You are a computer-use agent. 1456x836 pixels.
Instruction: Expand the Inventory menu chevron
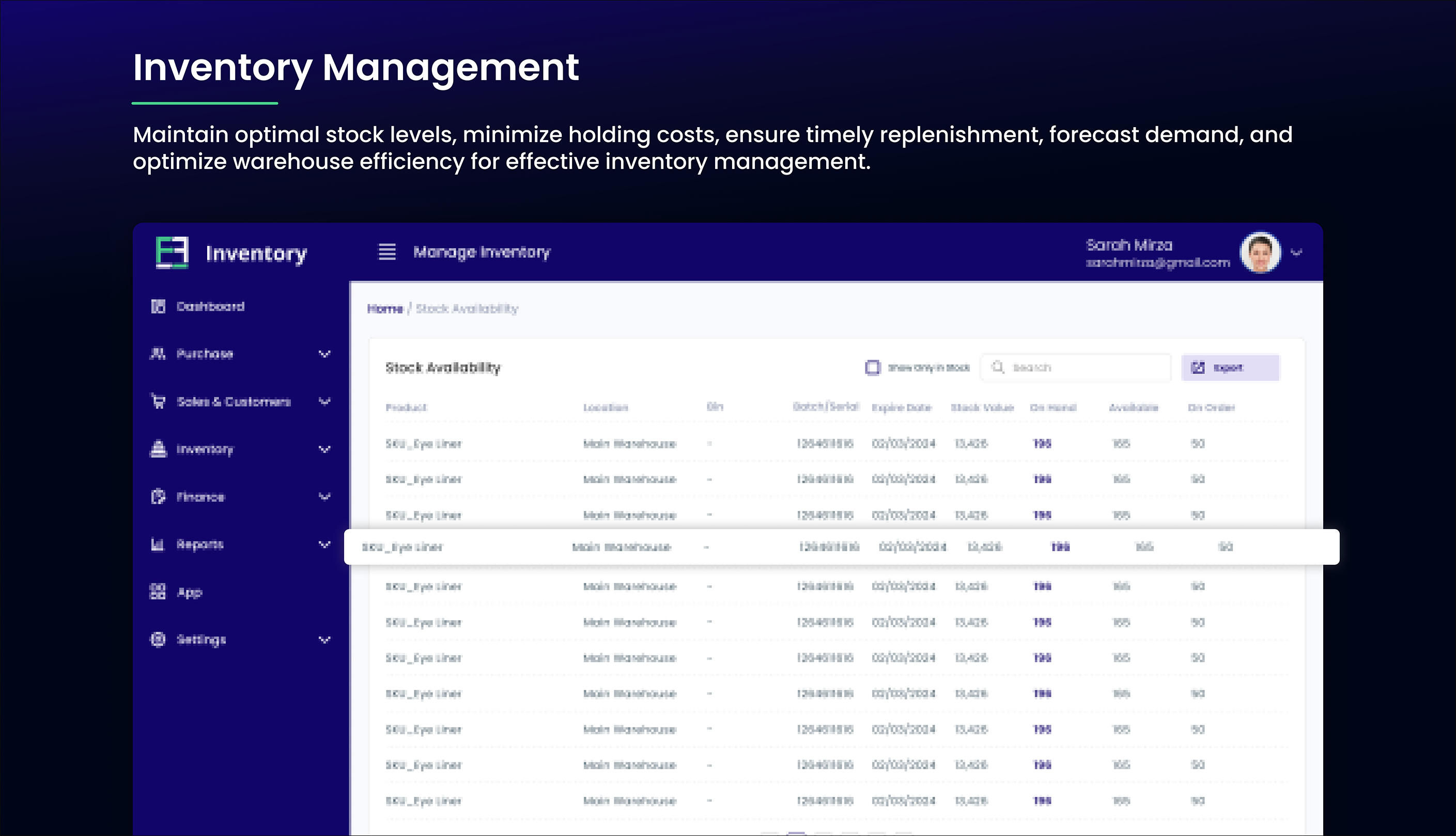coord(324,450)
